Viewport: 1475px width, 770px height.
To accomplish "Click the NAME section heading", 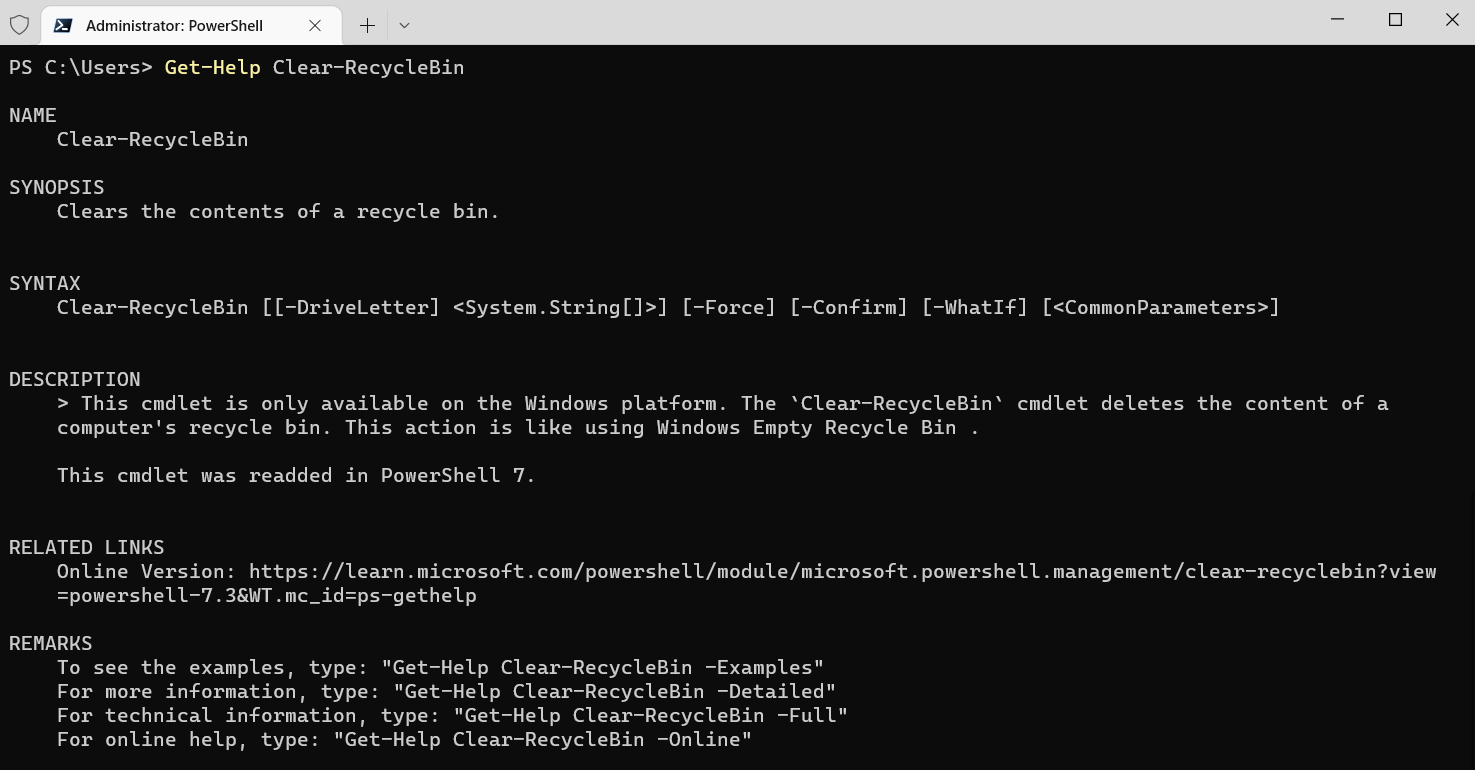I will (32, 115).
